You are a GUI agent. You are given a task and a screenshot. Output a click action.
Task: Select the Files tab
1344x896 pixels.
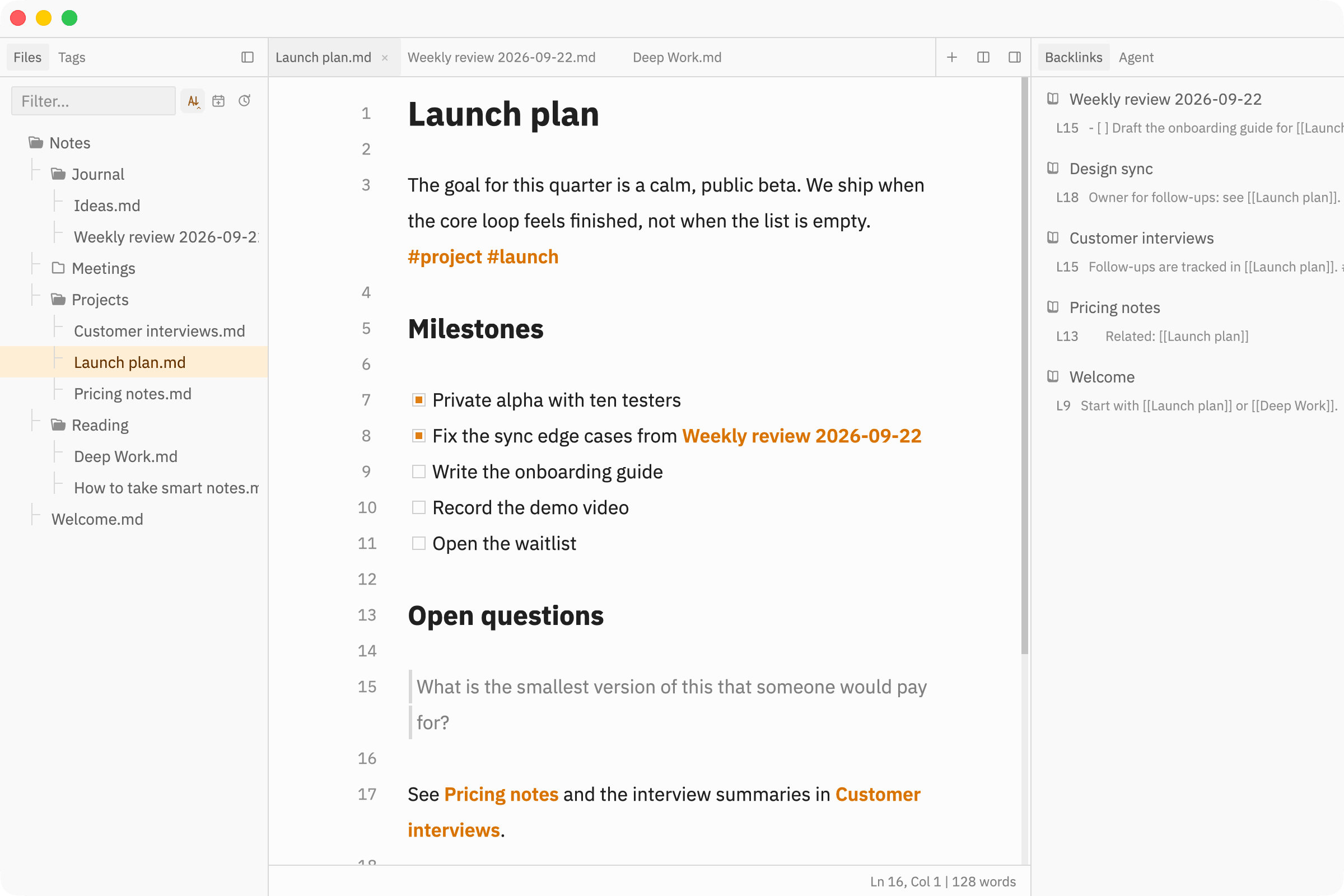pos(27,57)
